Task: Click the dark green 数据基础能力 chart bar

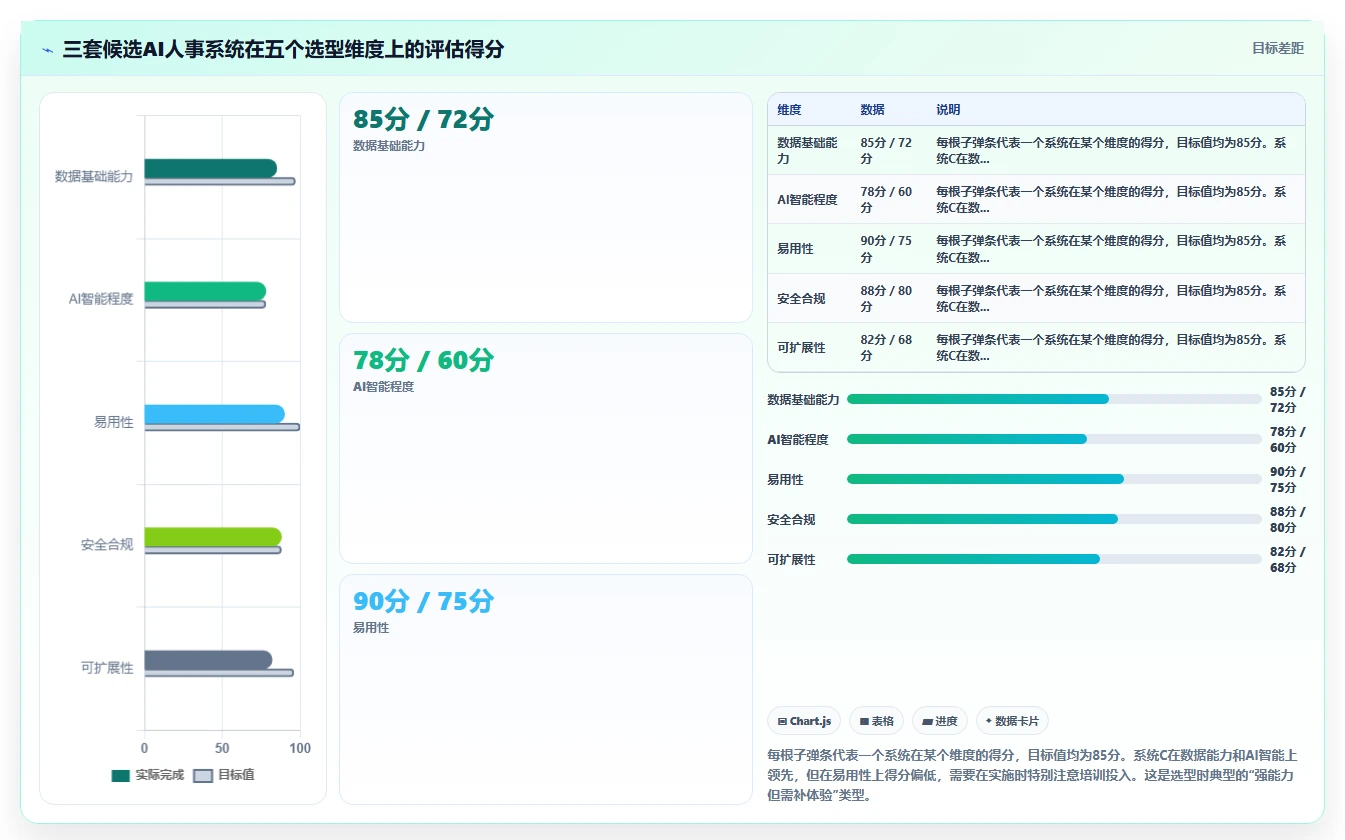Action: (210, 168)
